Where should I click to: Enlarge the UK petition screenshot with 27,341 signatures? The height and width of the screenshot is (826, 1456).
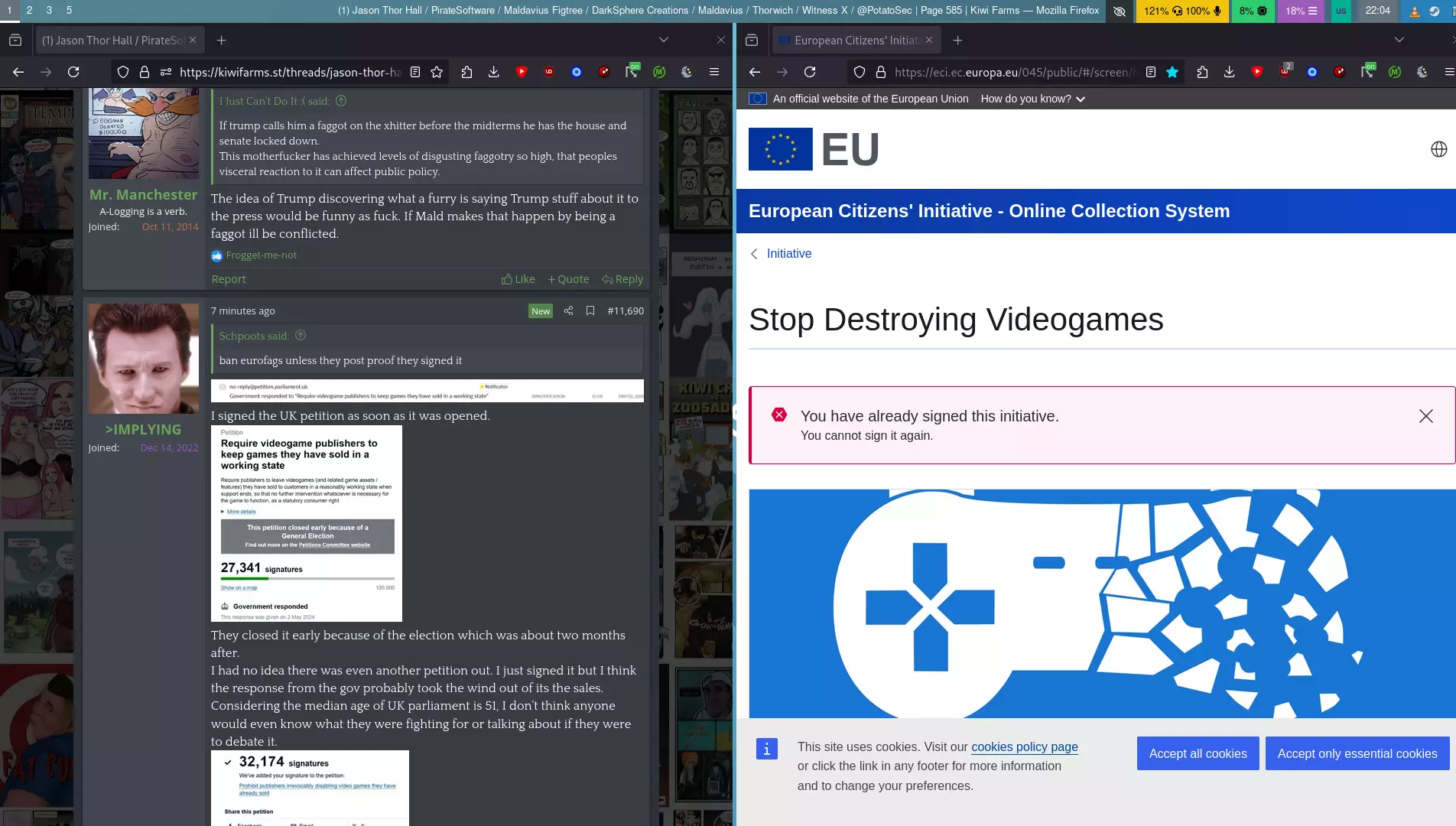tap(307, 523)
